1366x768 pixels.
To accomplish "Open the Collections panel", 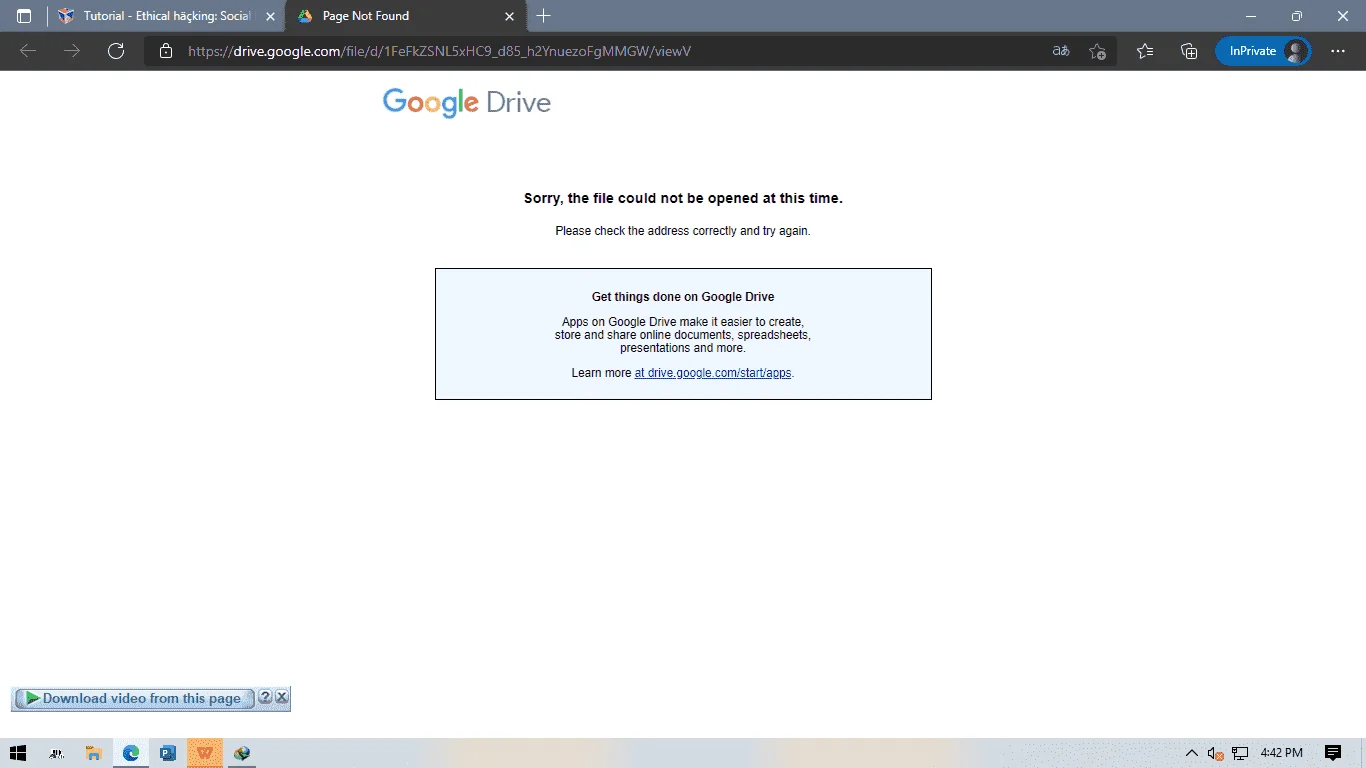I will tap(1189, 51).
